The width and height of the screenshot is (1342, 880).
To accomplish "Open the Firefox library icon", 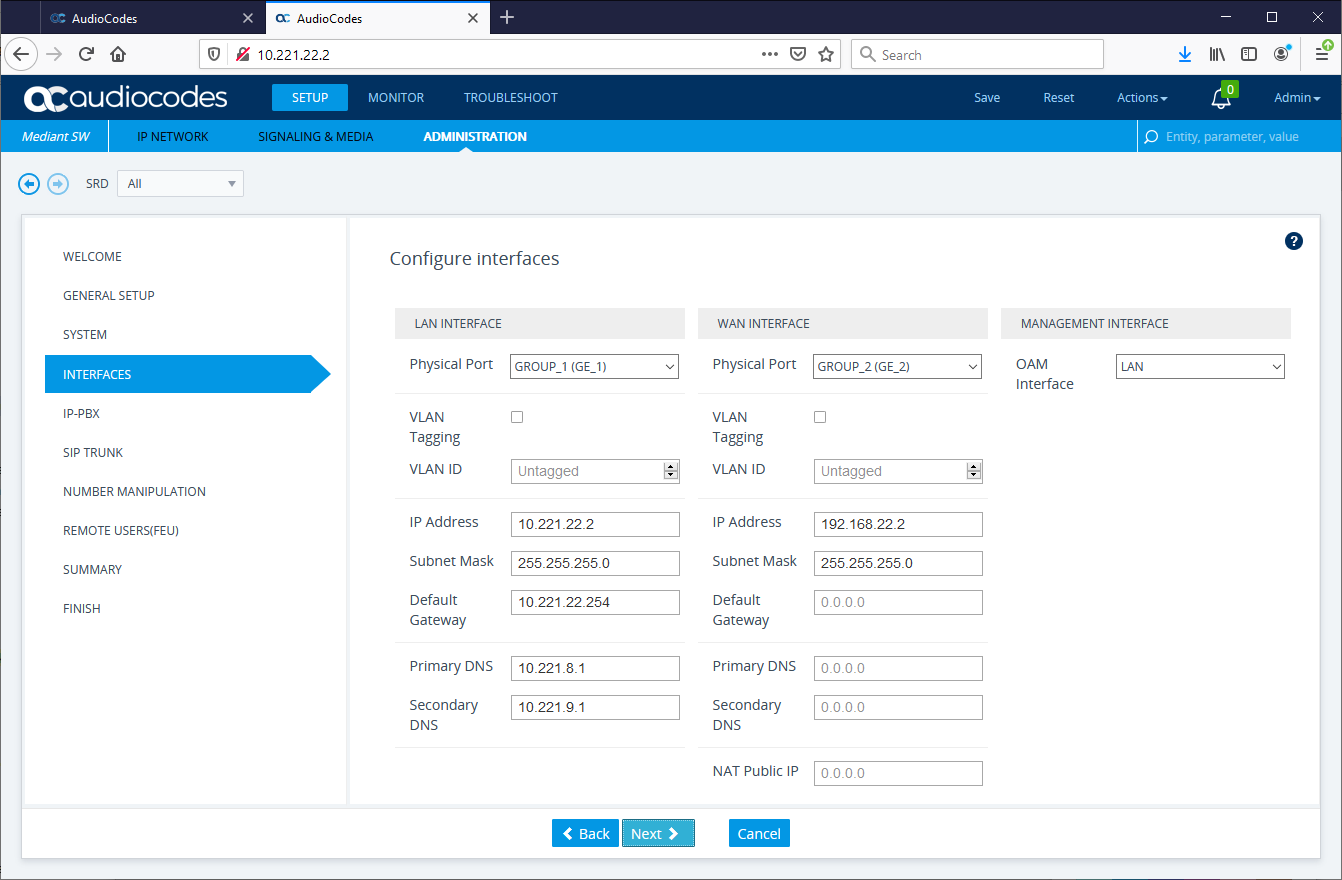I will click(x=1217, y=54).
